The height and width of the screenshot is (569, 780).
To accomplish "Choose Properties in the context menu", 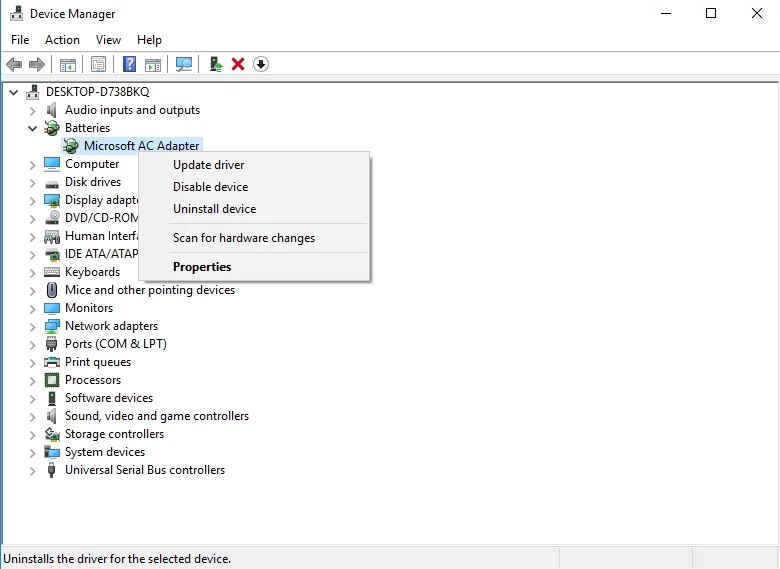I will coord(202,267).
